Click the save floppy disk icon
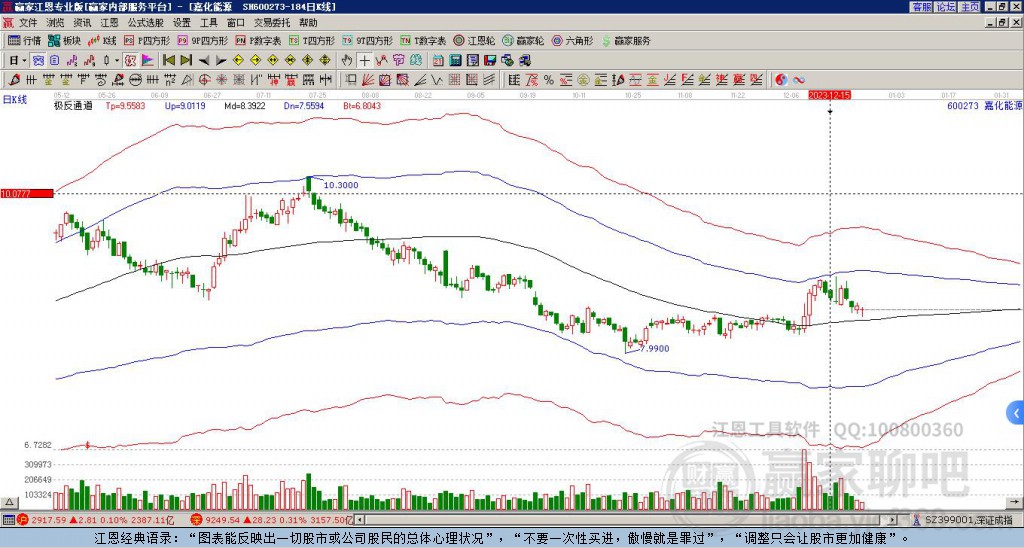This screenshot has width=1024, height=548. tap(490, 60)
